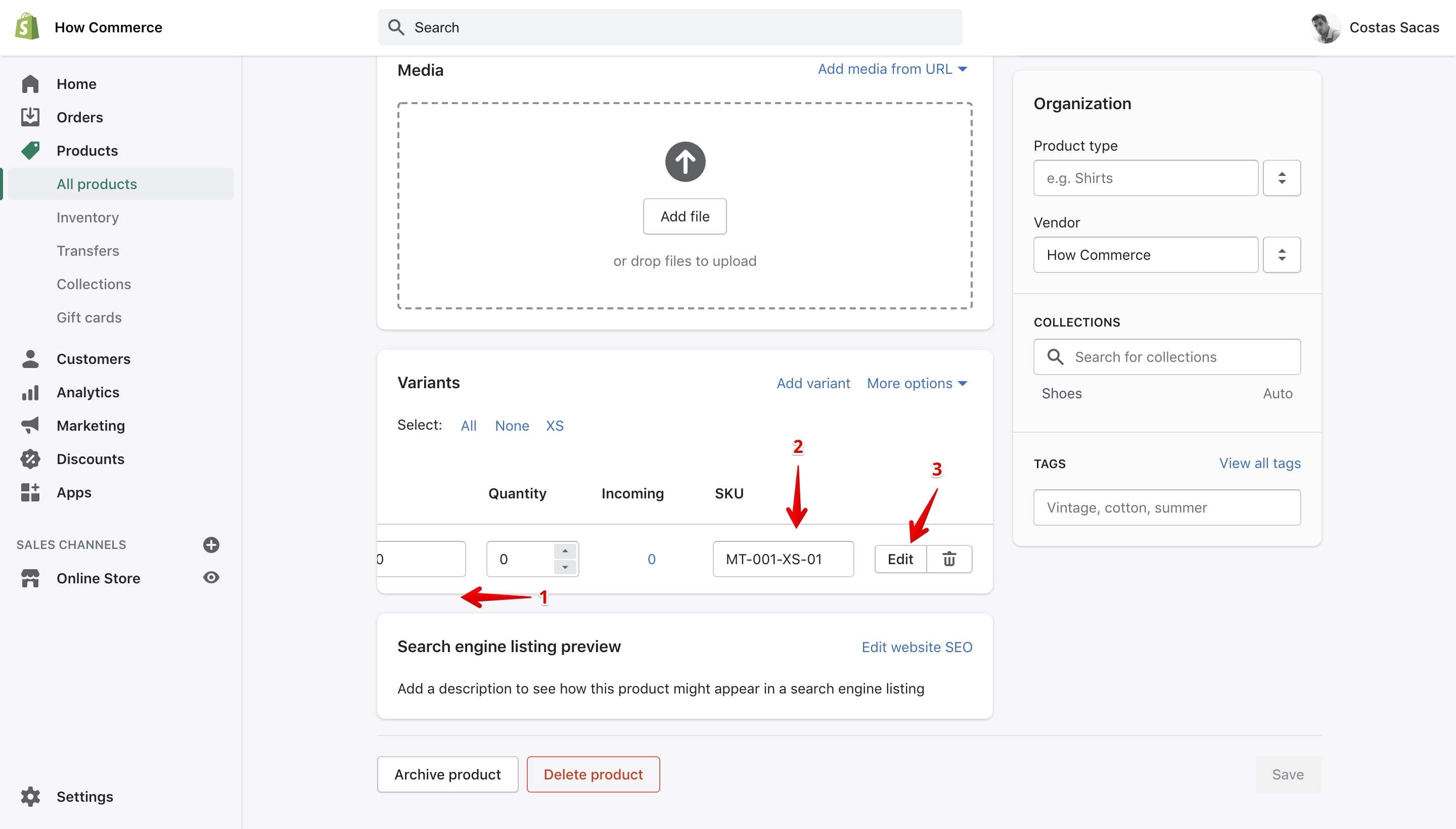The width and height of the screenshot is (1456, 829).
Task: Open Collections in sidebar
Action: pos(94,284)
